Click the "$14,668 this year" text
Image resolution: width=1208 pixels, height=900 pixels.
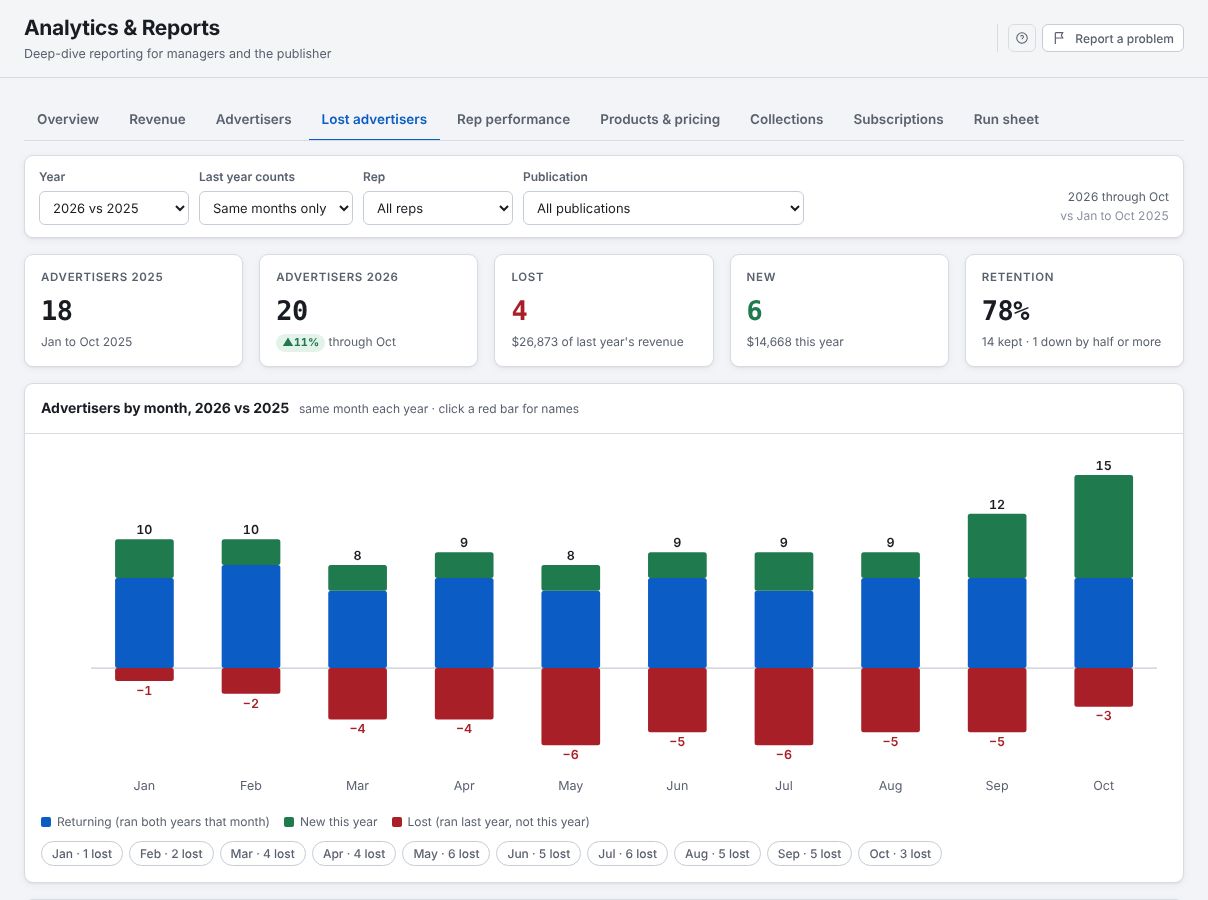[x=795, y=342]
